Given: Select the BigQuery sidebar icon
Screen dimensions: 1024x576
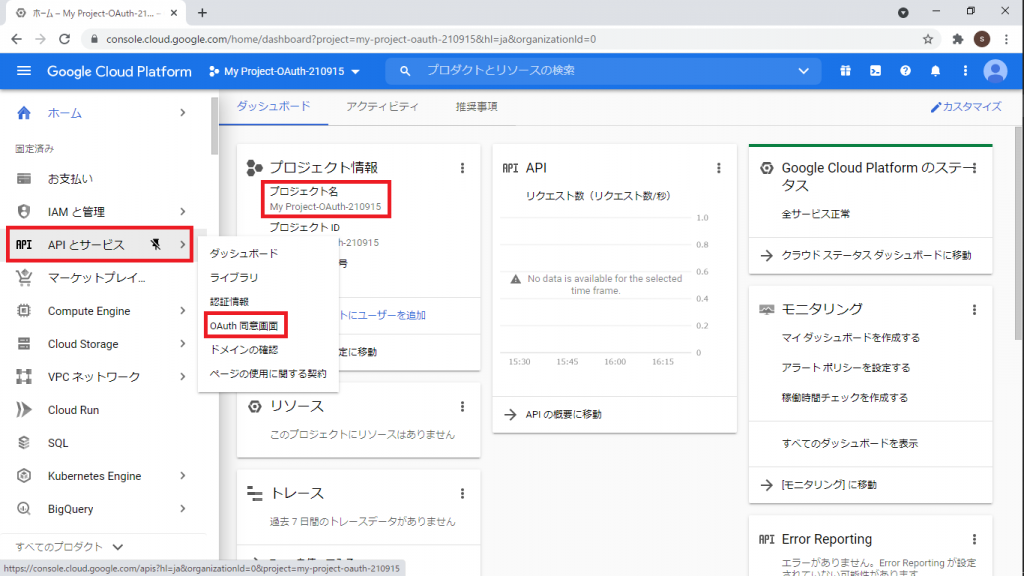Looking at the screenshot, I should point(22,509).
